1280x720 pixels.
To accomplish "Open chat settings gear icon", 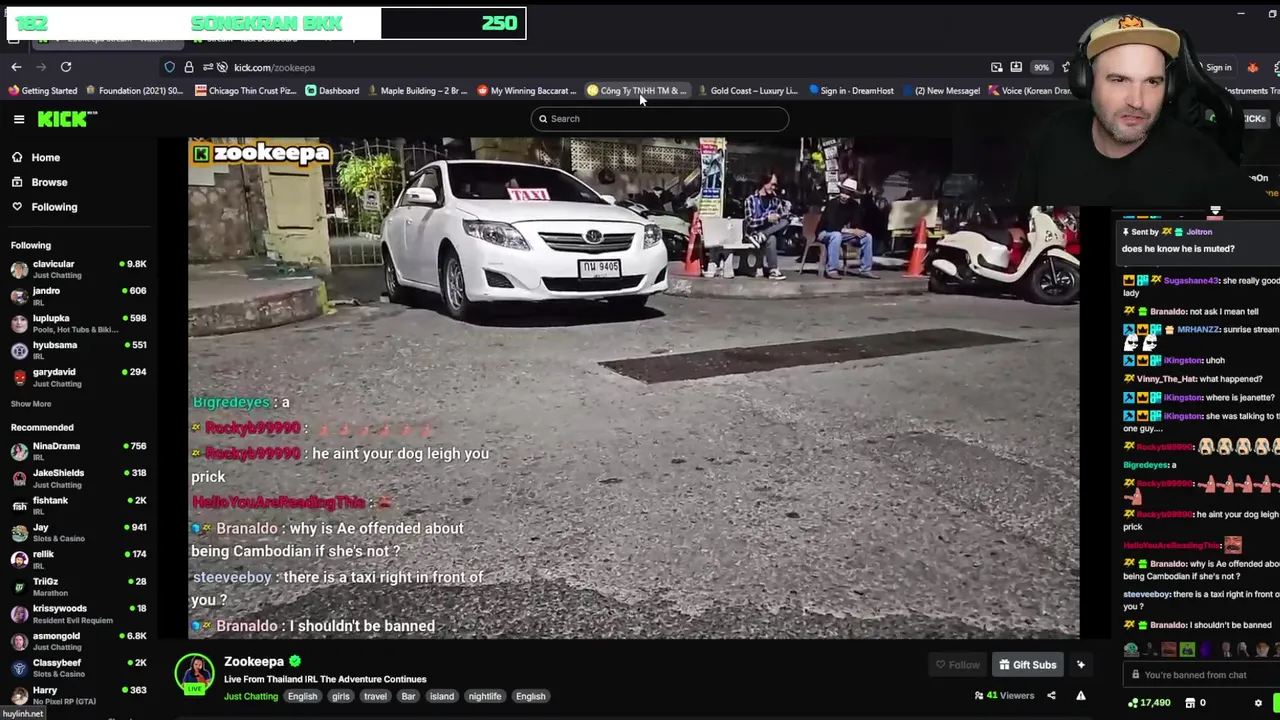I will coord(1258,703).
